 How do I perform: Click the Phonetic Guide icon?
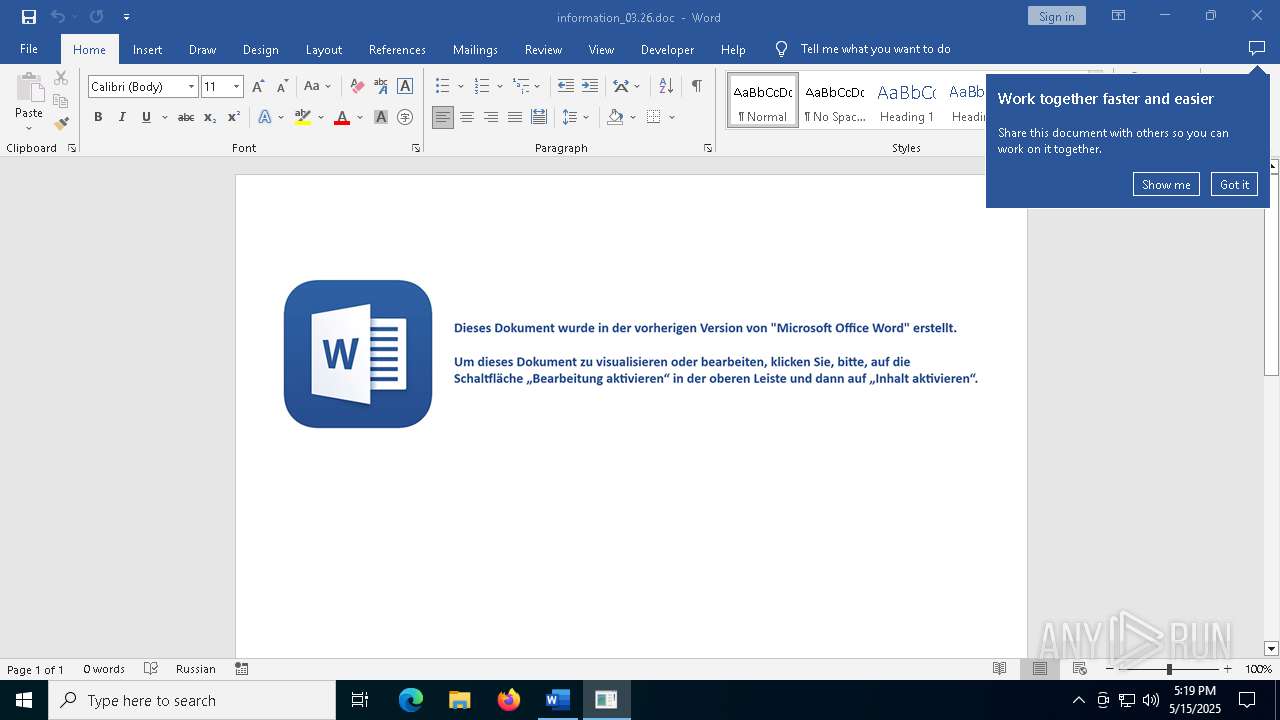tap(381, 86)
